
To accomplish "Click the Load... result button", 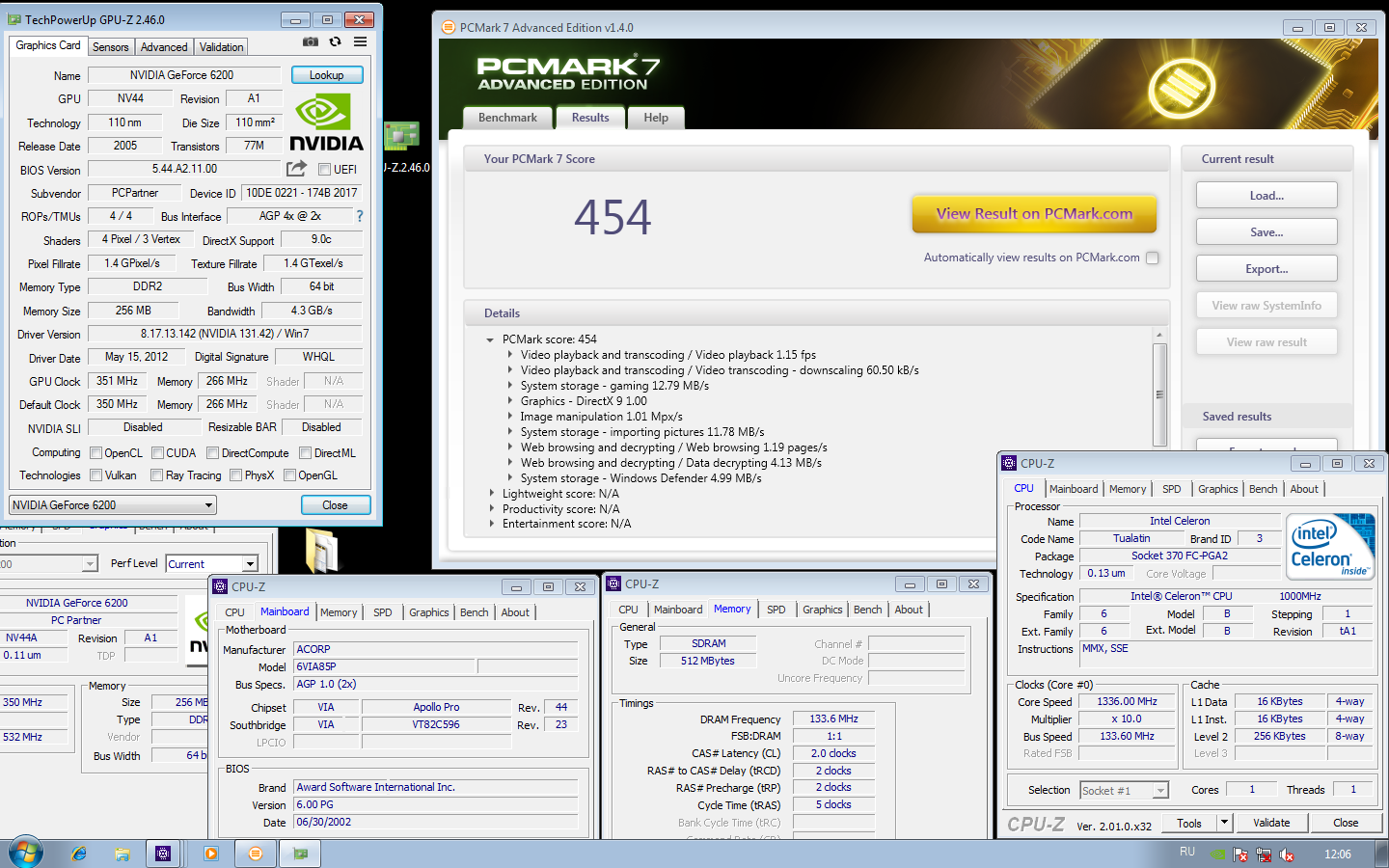I will [x=1266, y=196].
